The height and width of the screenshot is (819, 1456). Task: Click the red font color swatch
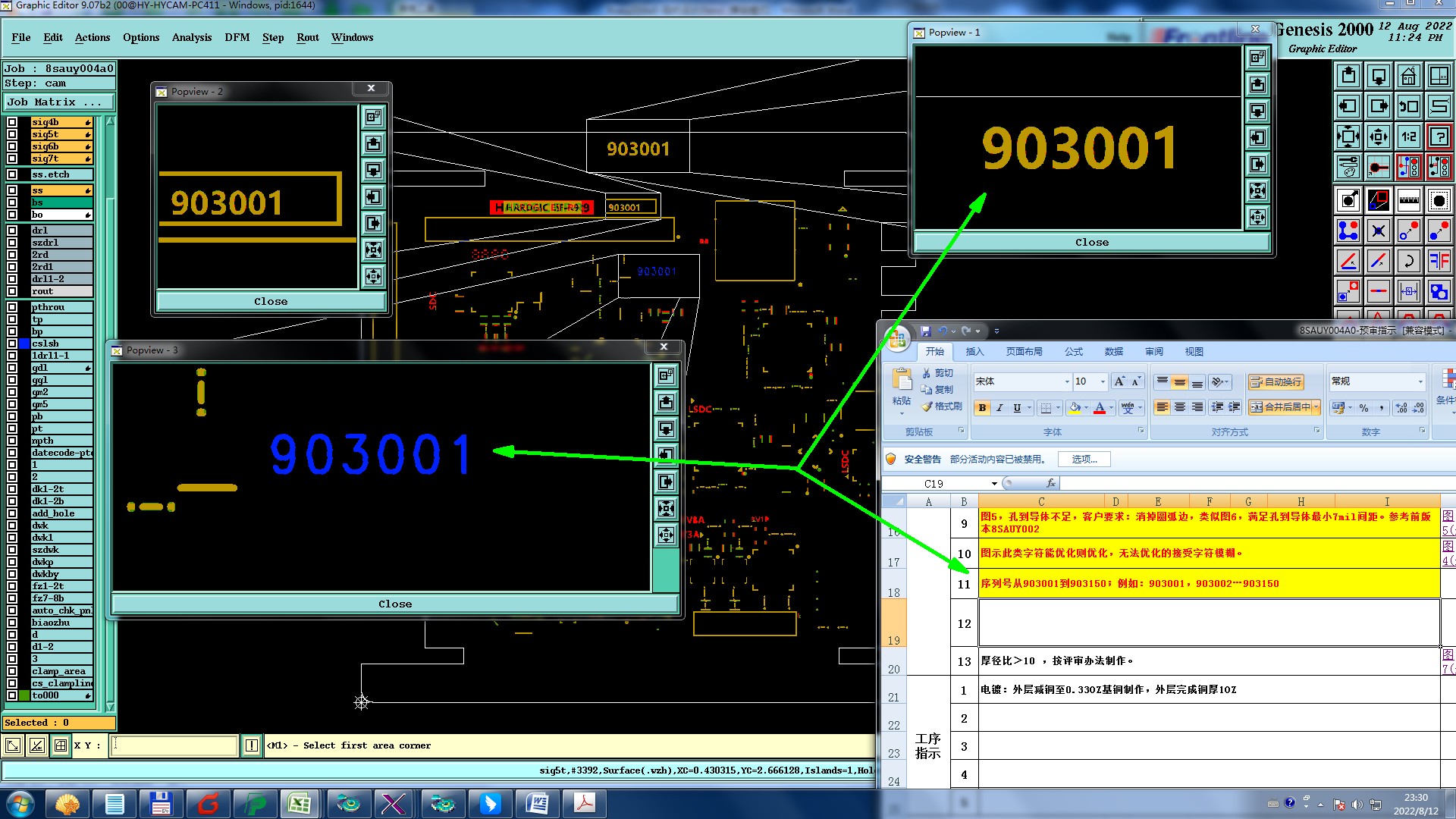[1099, 407]
